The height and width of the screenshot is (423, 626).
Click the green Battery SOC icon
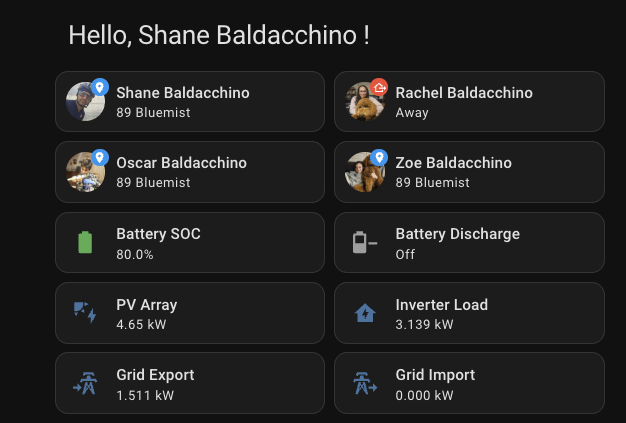pyautogui.click(x=85, y=242)
